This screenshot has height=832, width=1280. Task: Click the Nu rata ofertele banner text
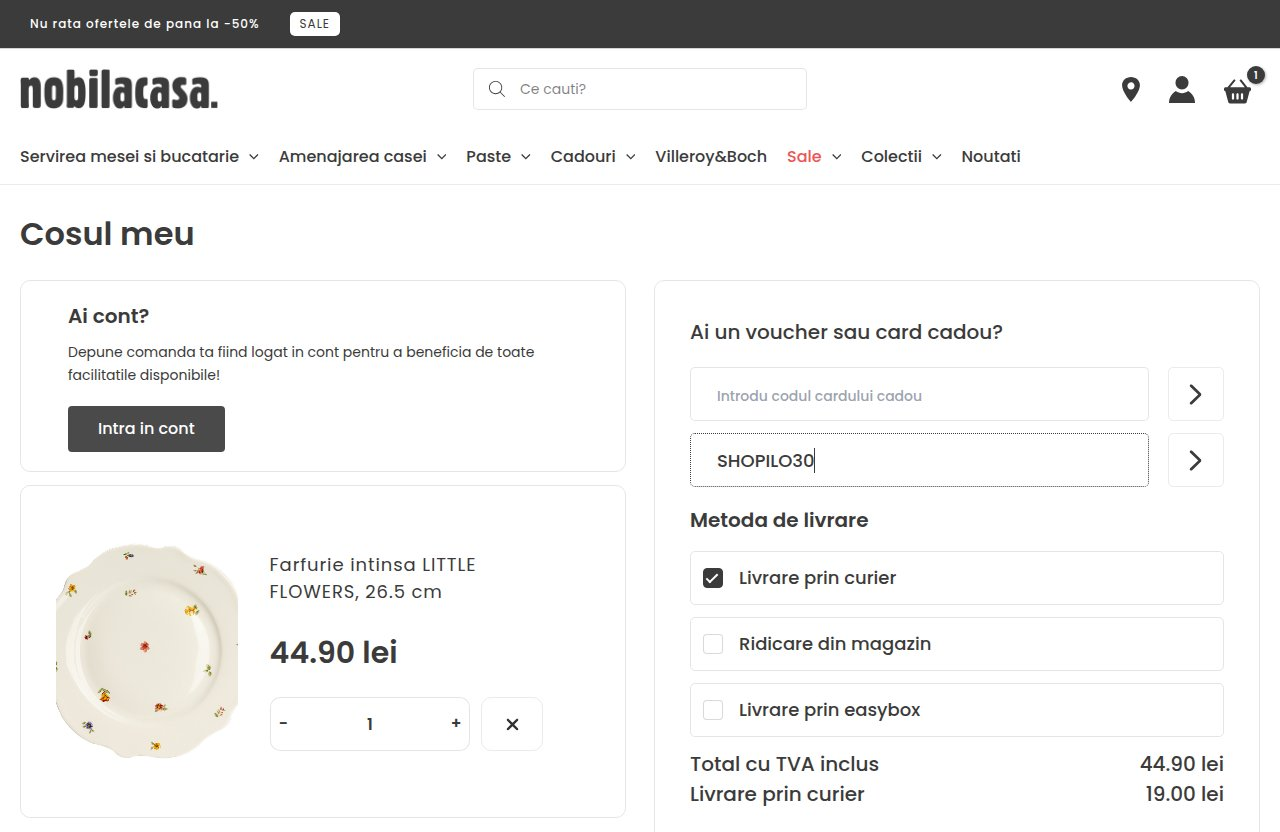(x=145, y=24)
